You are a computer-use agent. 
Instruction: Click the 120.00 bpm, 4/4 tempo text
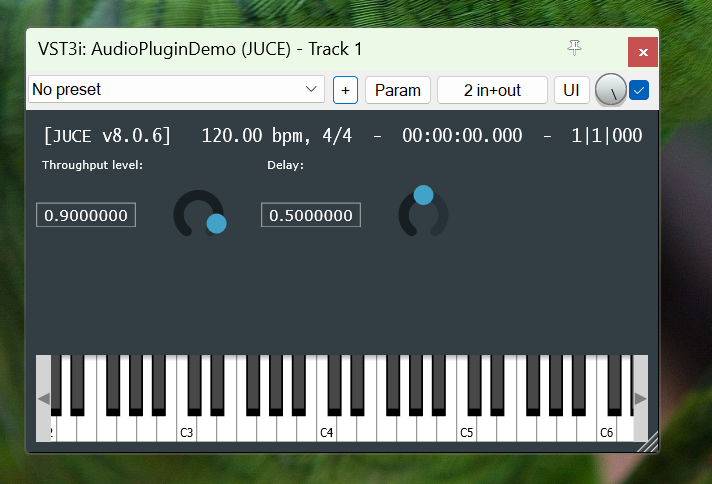[x=277, y=136]
